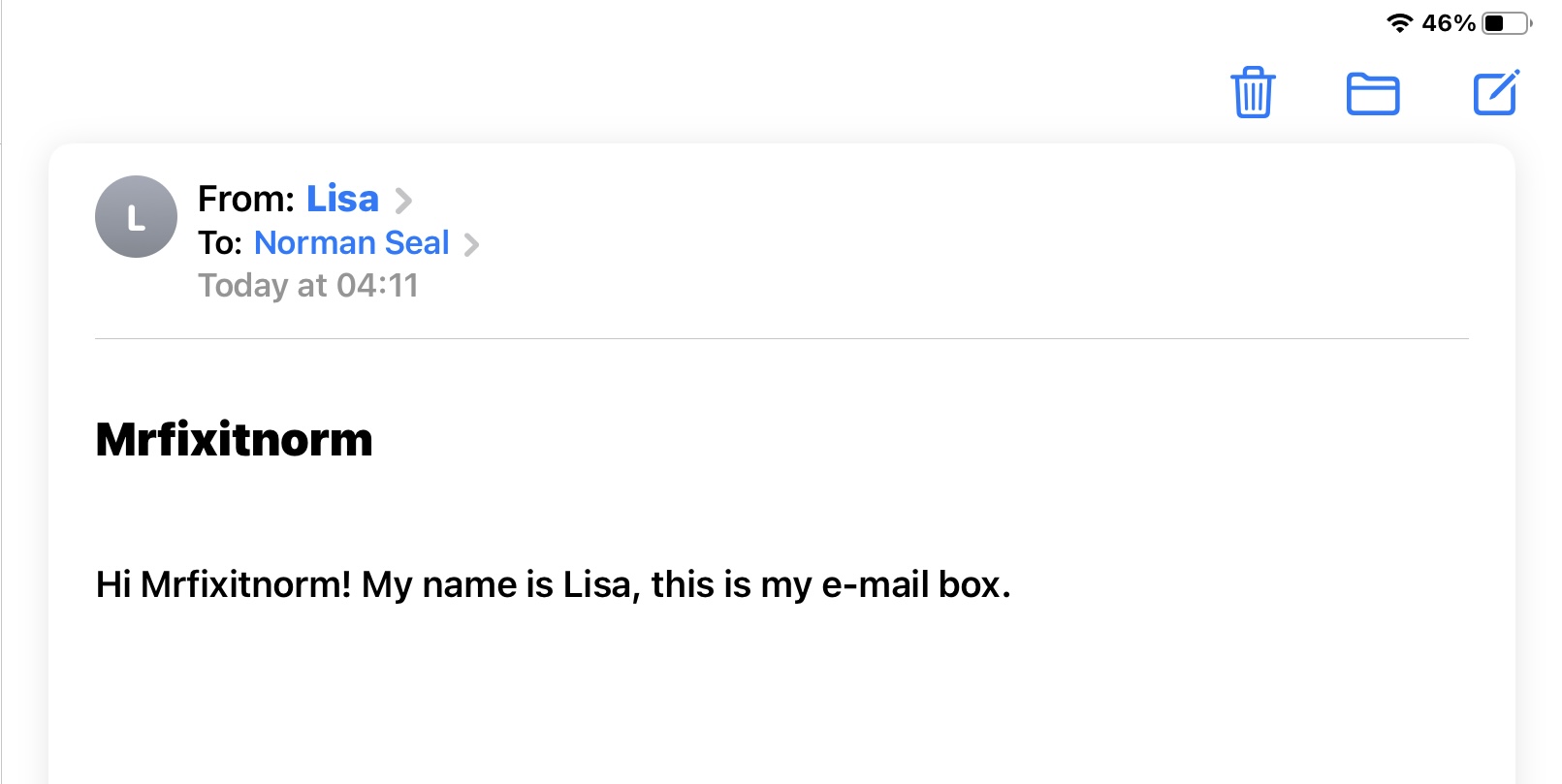The image size is (1562, 784).
Task: Open the sender link Lisa
Action: pyautogui.click(x=342, y=199)
